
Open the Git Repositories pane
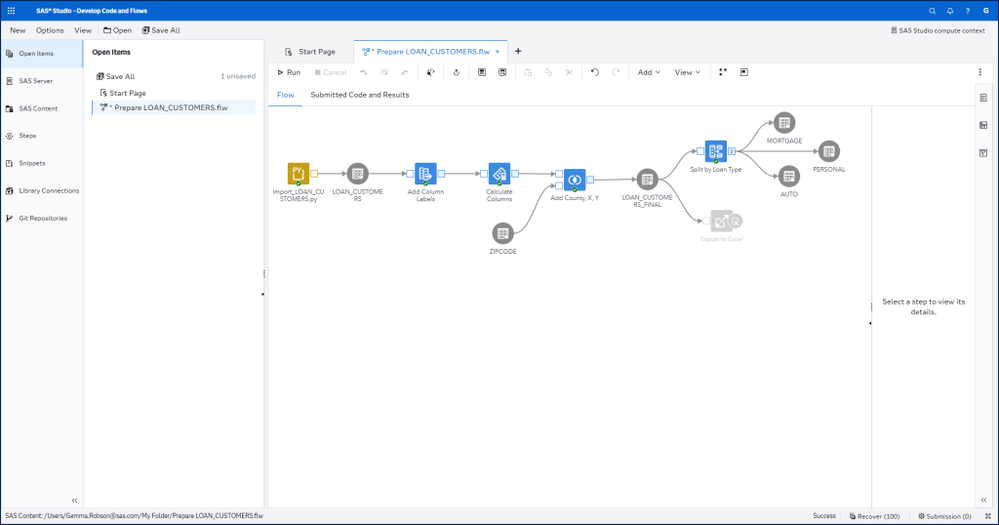click(41, 218)
